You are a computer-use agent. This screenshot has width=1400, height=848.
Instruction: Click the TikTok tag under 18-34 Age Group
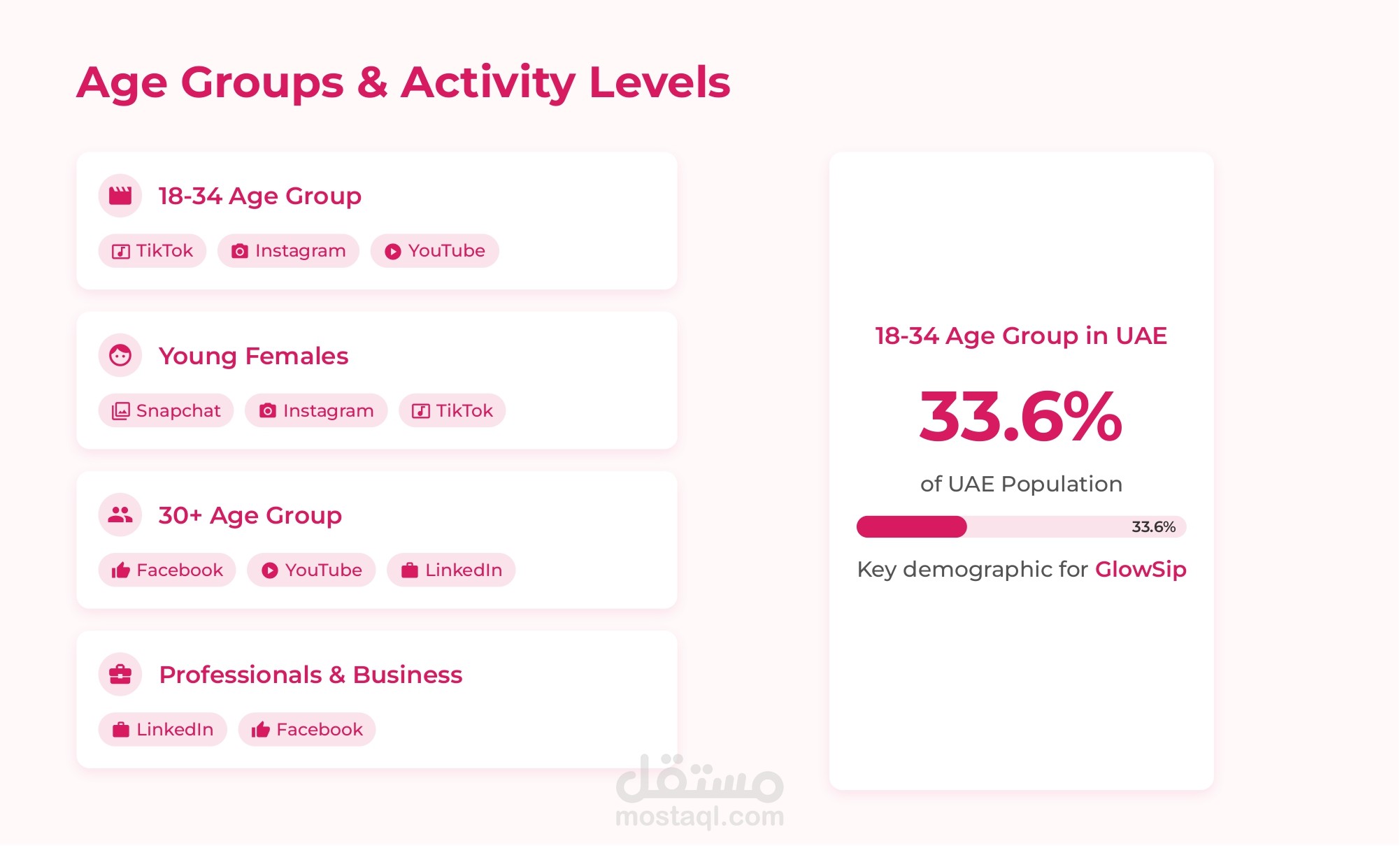coord(152,251)
